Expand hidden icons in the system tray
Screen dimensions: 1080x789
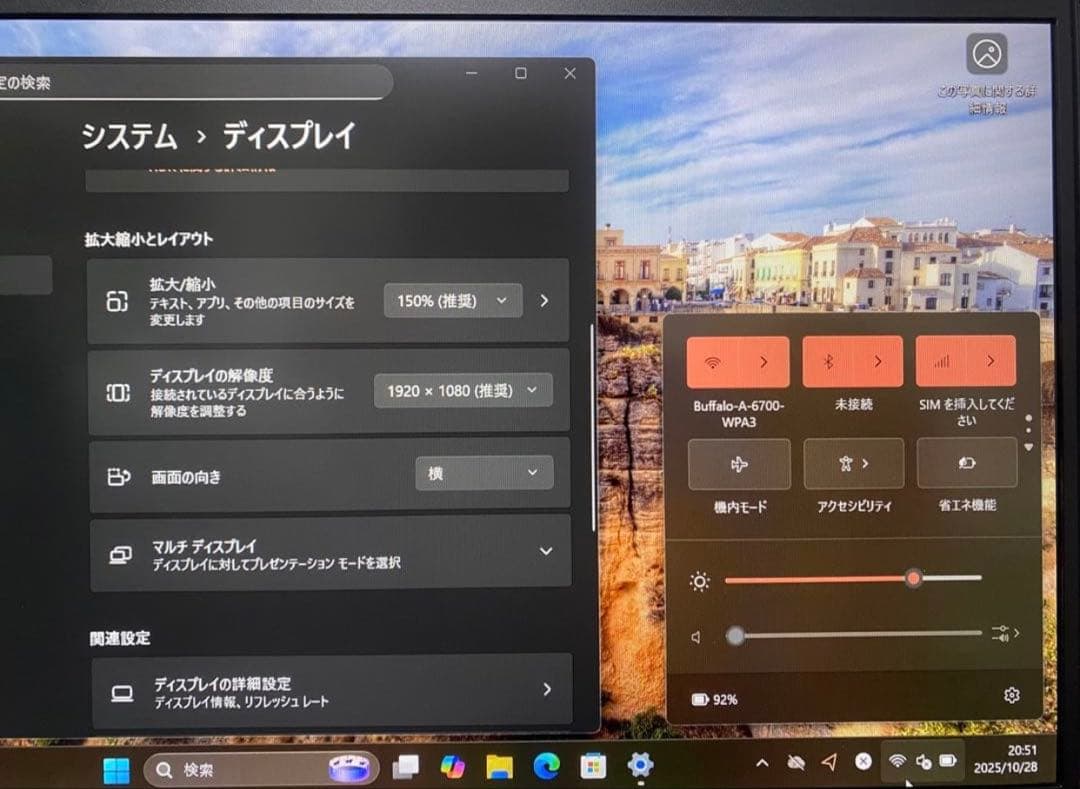tap(761, 762)
